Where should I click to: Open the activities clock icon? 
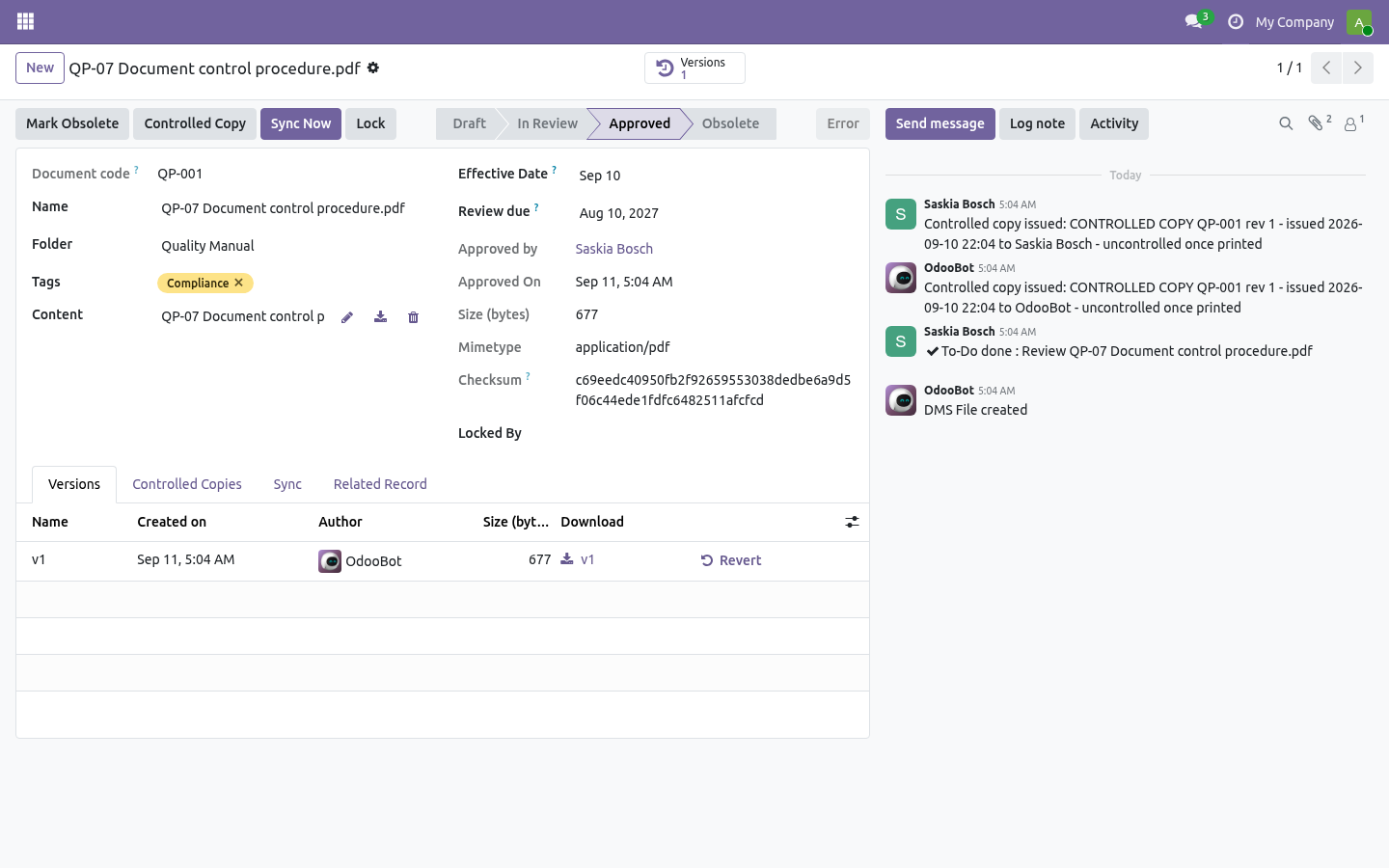[x=1235, y=21]
